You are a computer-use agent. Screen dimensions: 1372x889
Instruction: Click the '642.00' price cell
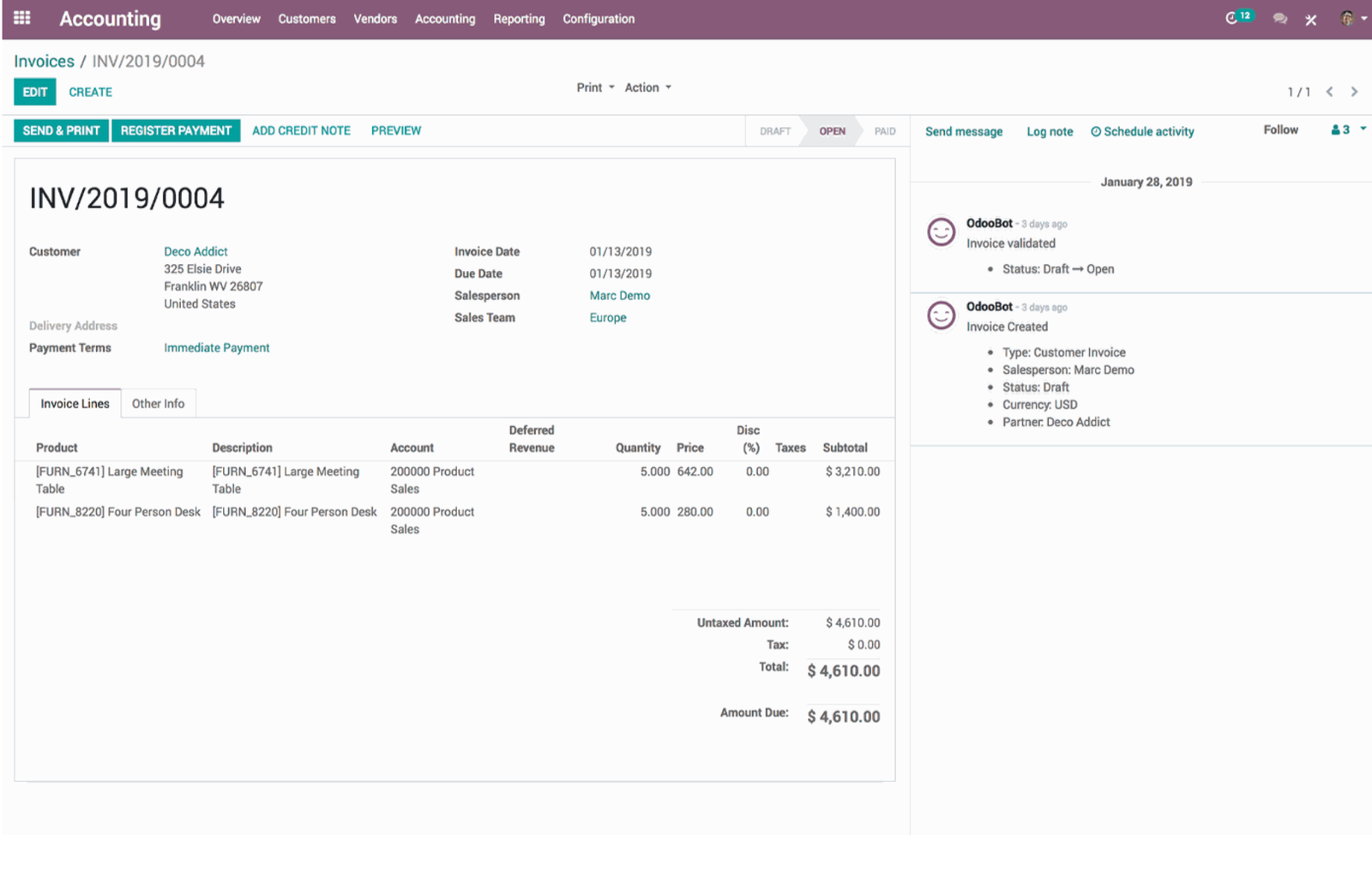click(695, 472)
